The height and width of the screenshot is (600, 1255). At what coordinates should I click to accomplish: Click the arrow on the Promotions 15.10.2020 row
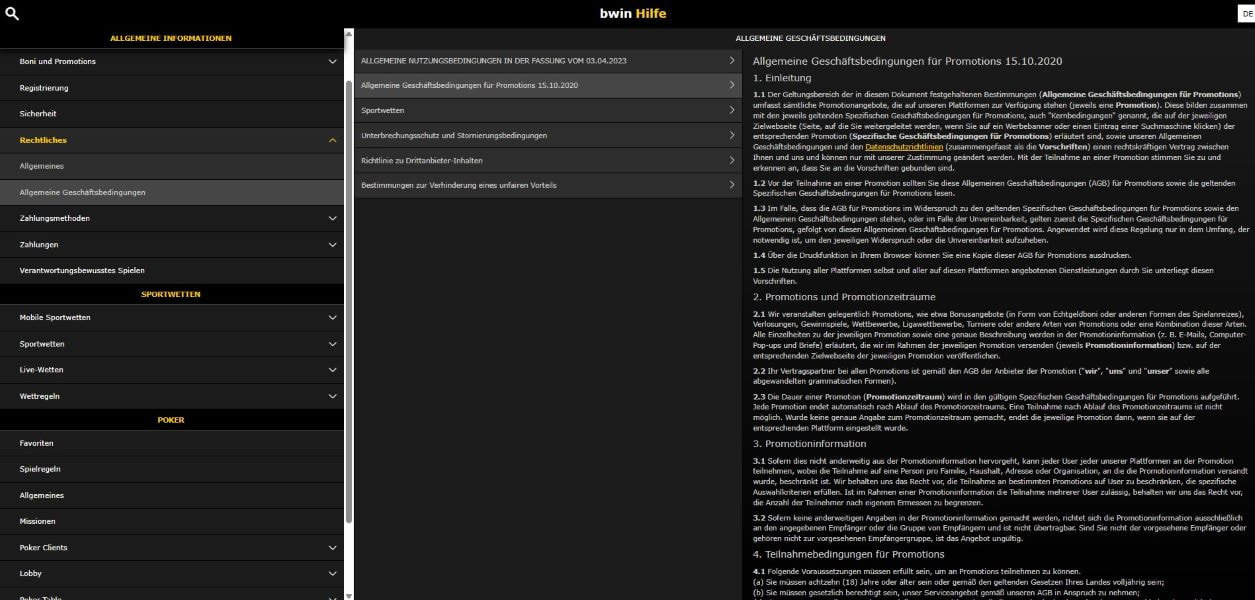[732, 86]
